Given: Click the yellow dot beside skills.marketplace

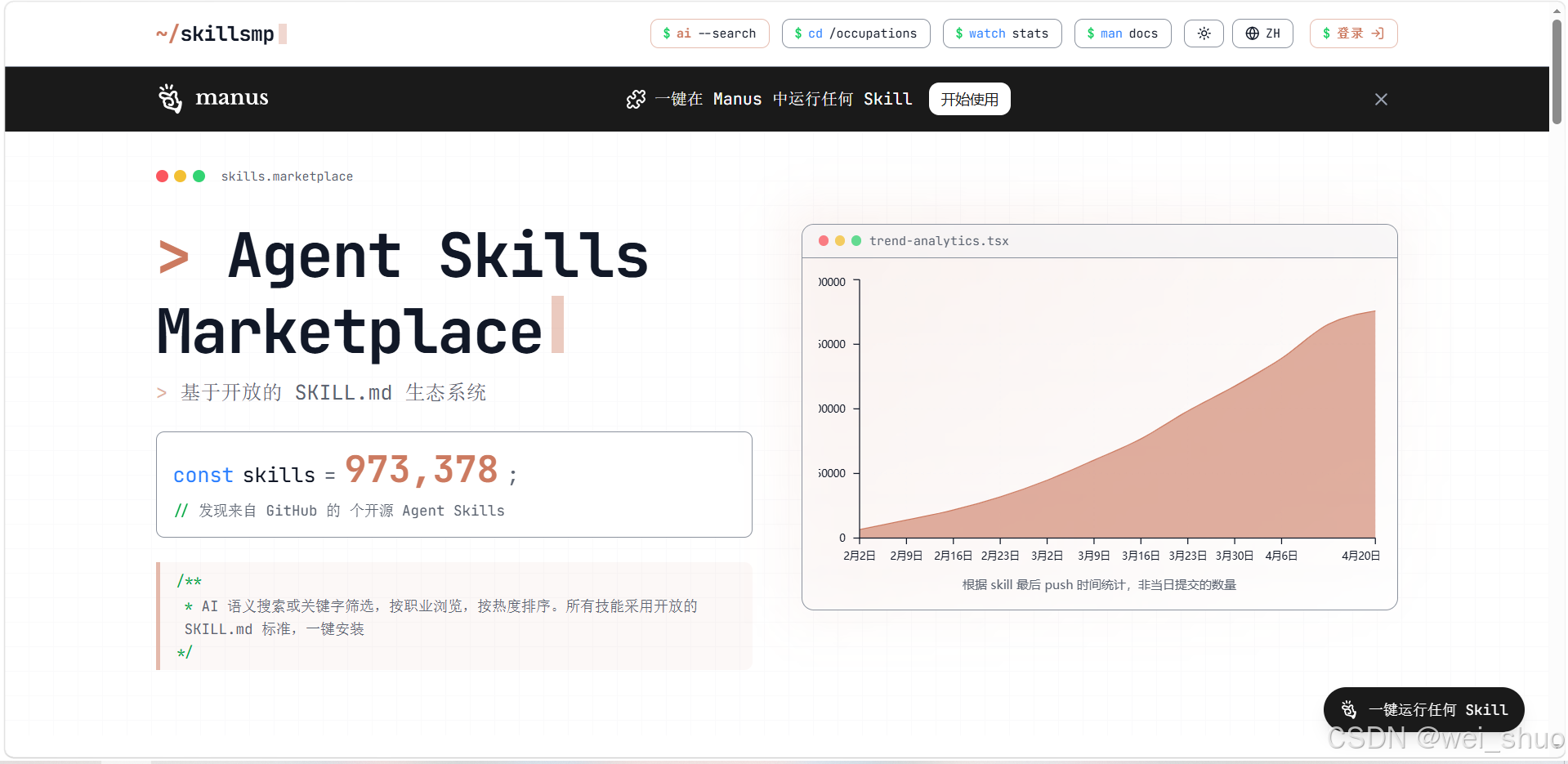Looking at the screenshot, I should click(180, 176).
